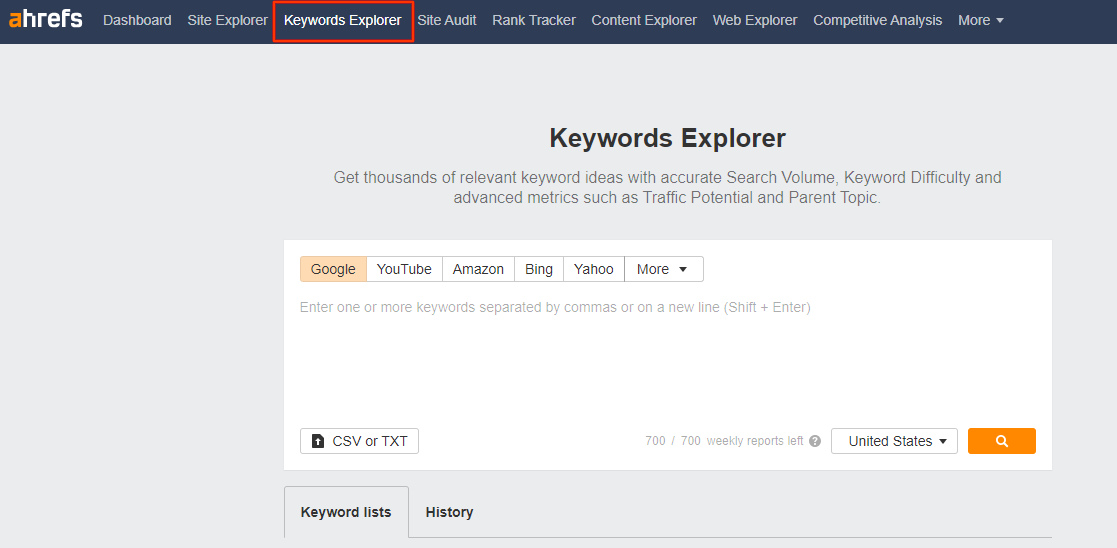Click the weekly reports help question icon
The height and width of the screenshot is (548, 1117).
(815, 441)
